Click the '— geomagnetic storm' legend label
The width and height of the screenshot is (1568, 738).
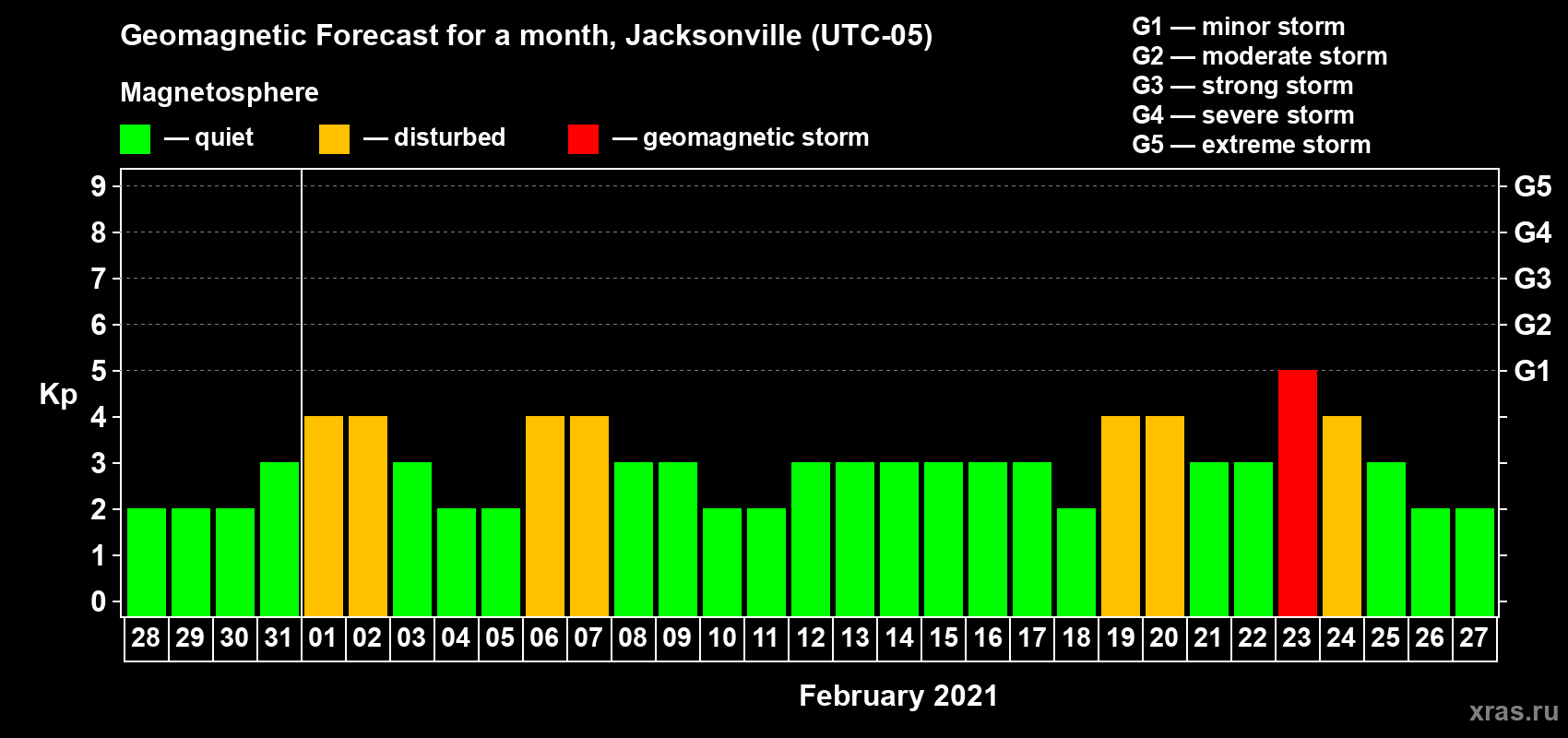[x=741, y=137]
